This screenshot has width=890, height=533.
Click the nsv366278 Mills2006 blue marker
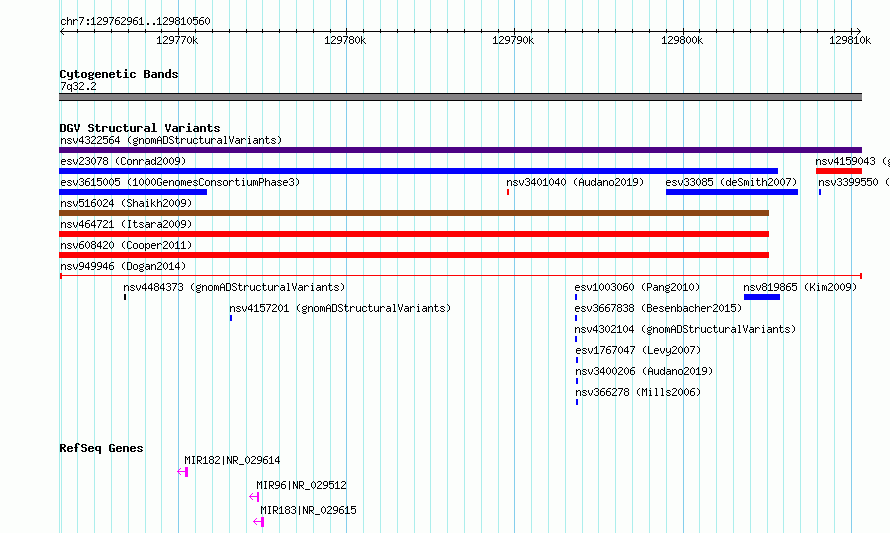577,402
